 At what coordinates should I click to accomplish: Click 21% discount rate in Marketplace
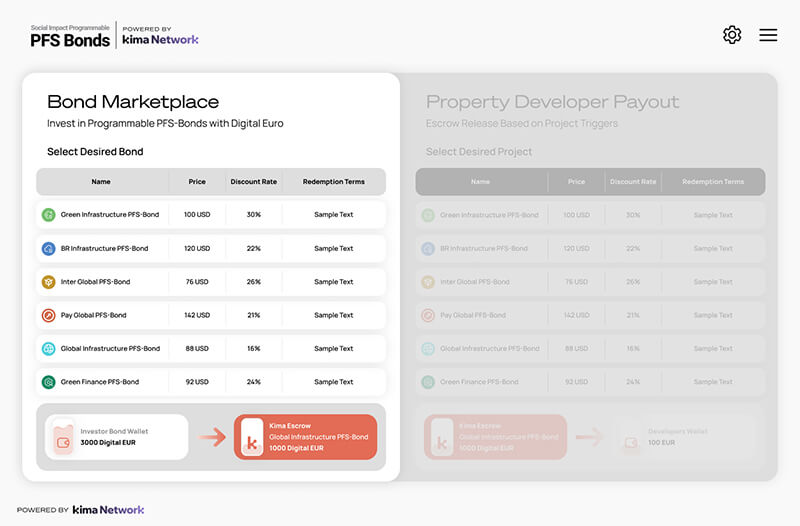[254, 315]
